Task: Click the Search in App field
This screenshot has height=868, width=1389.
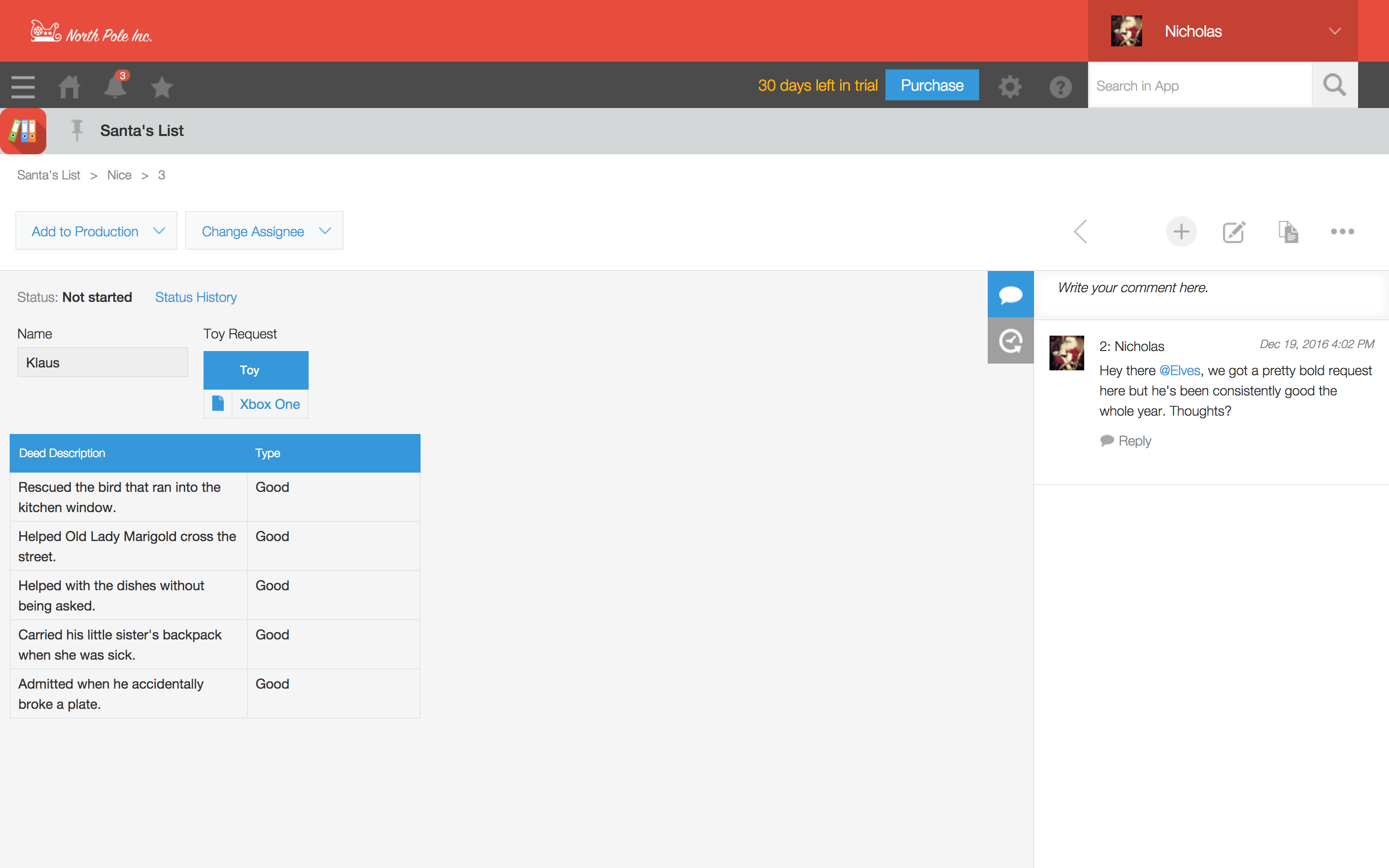Action: pos(1199,85)
